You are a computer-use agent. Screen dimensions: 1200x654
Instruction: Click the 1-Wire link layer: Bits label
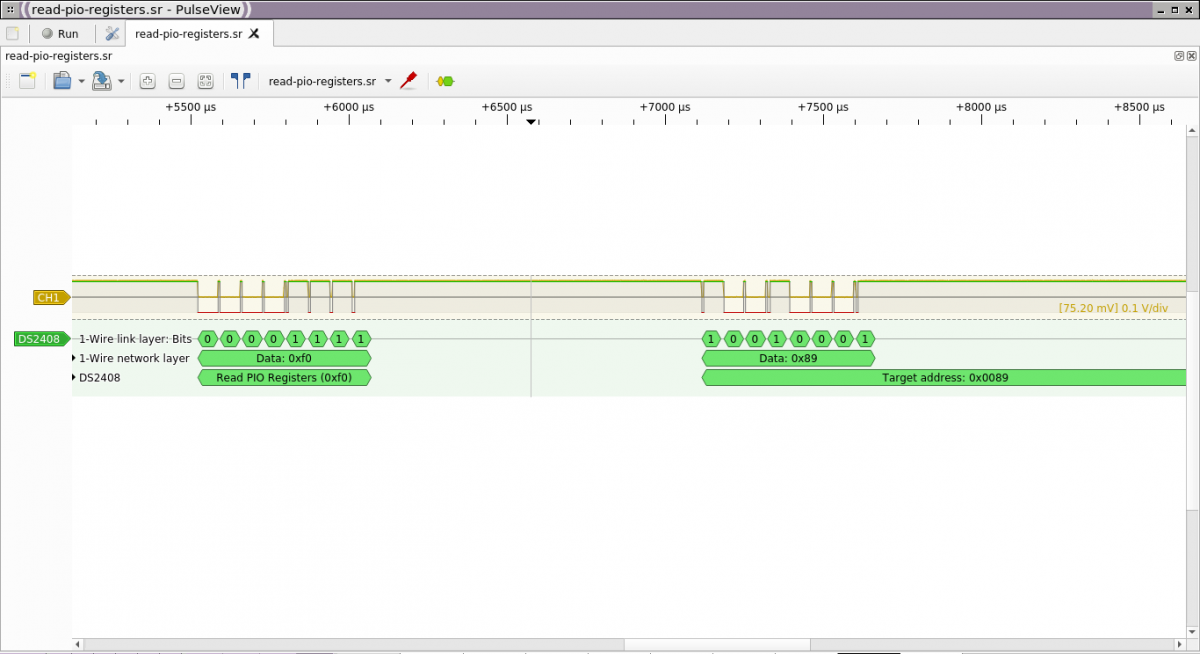pos(135,339)
